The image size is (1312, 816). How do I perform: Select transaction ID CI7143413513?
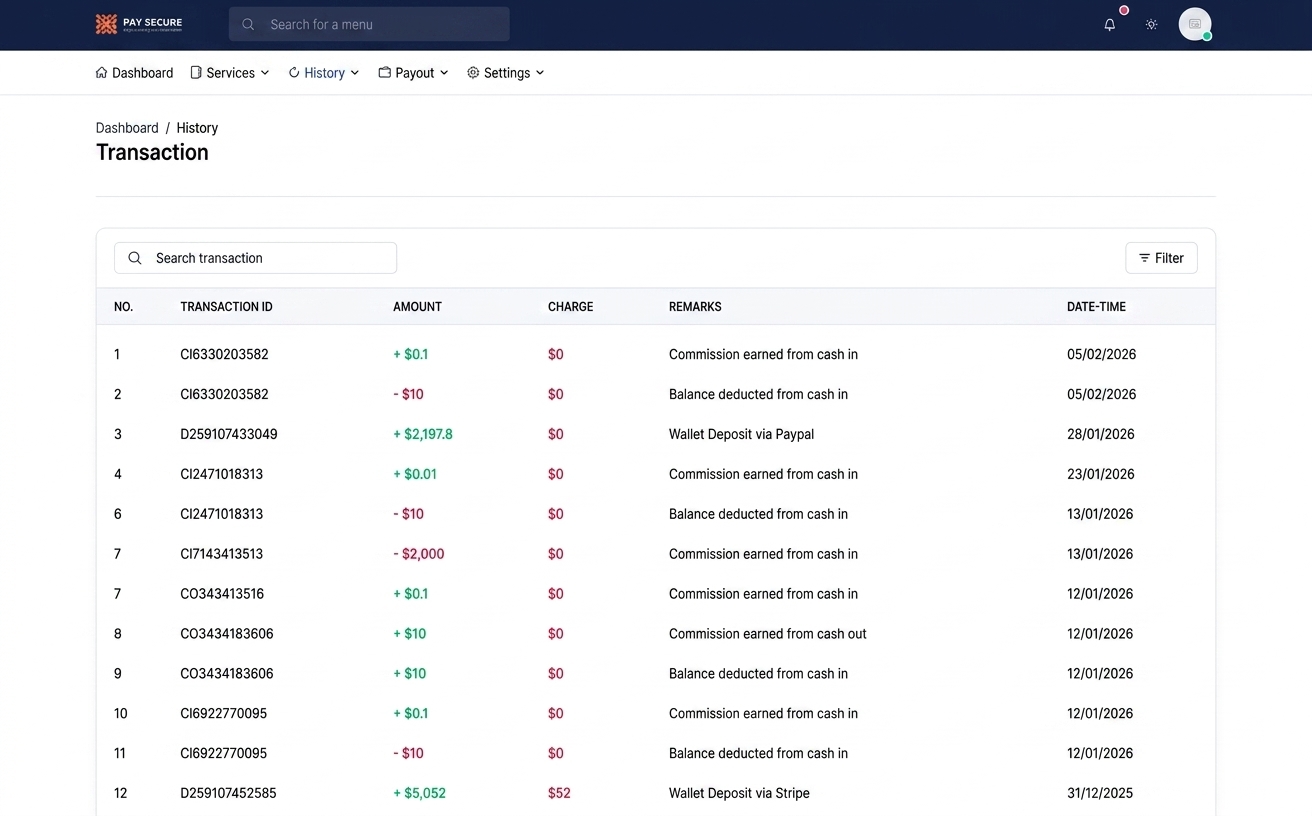click(x=221, y=554)
